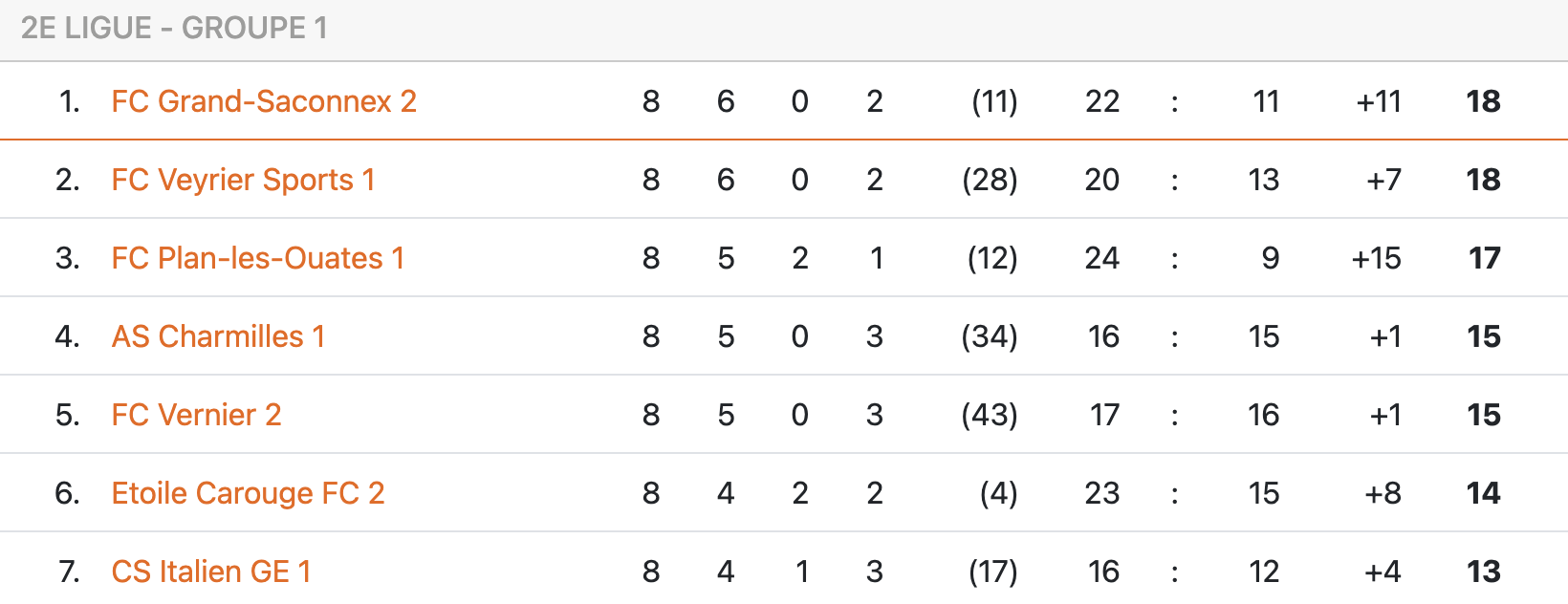This screenshot has width=1568, height=604.
Task: Click the +11 goal difference of Grand-Saconnex
Action: [1378, 101]
